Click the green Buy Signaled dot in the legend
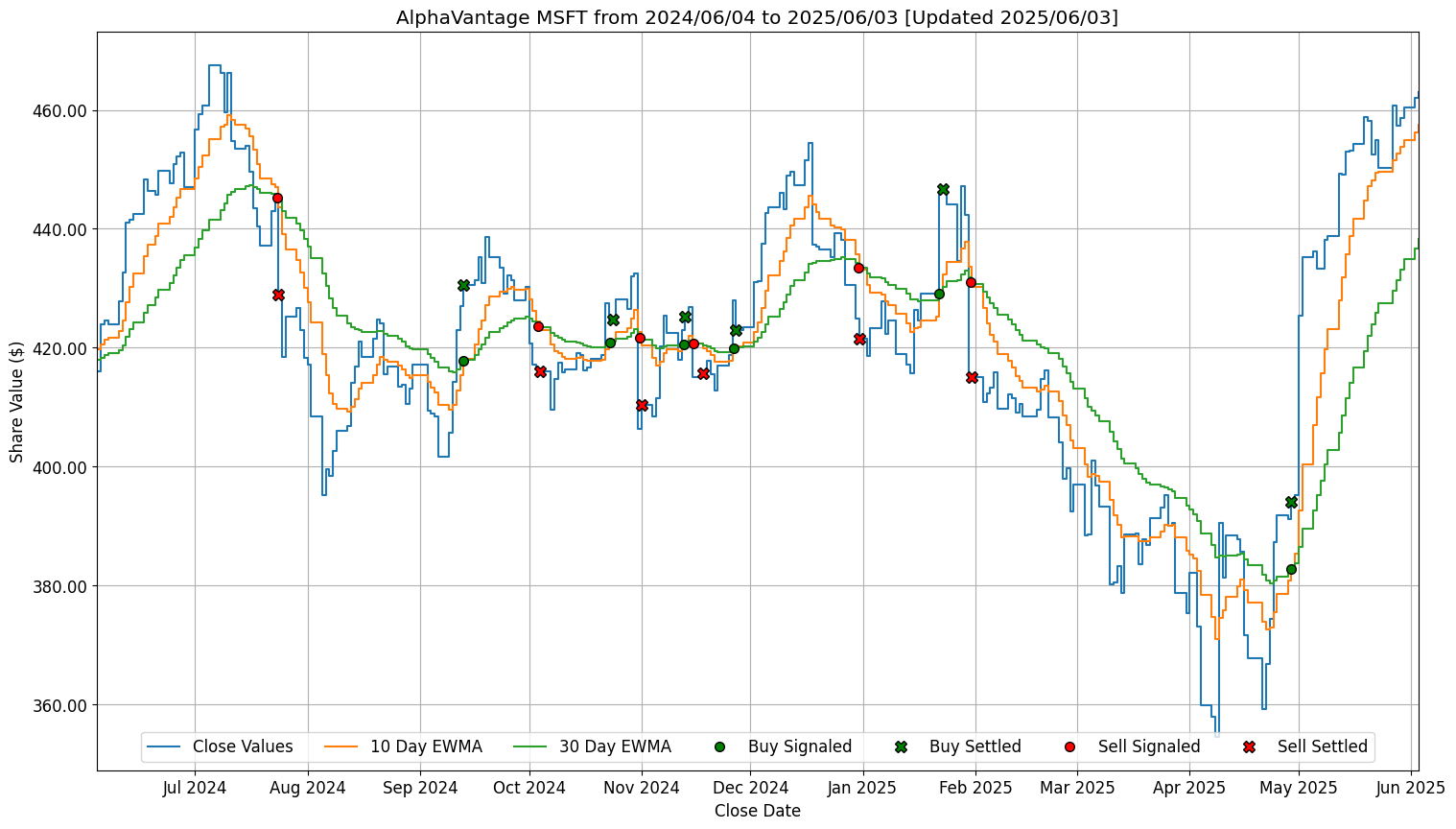The image size is (1456, 829). tap(720, 746)
